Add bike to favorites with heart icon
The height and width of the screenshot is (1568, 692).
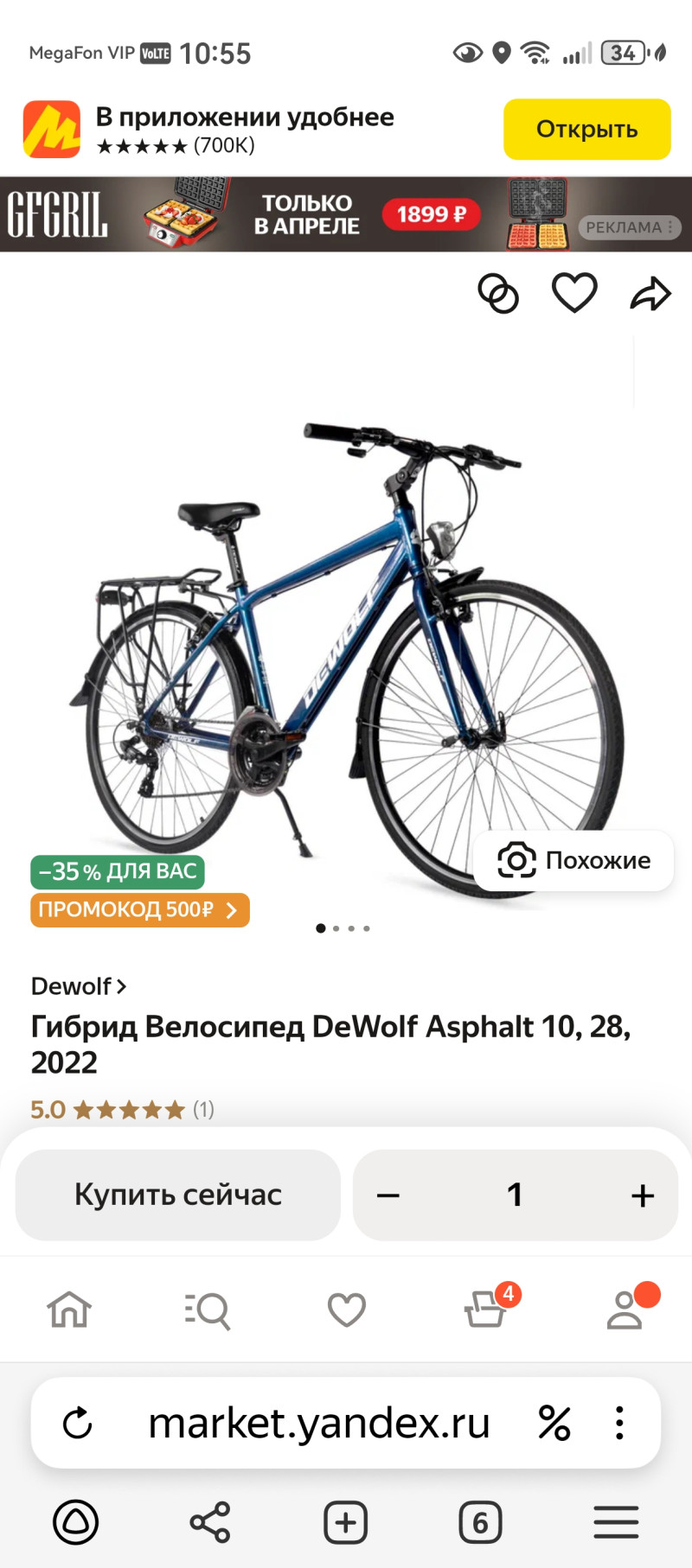coord(574,293)
